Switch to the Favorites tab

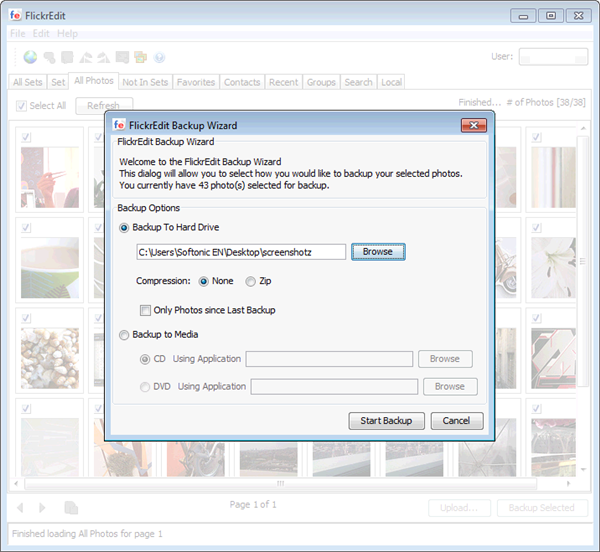[x=196, y=82]
